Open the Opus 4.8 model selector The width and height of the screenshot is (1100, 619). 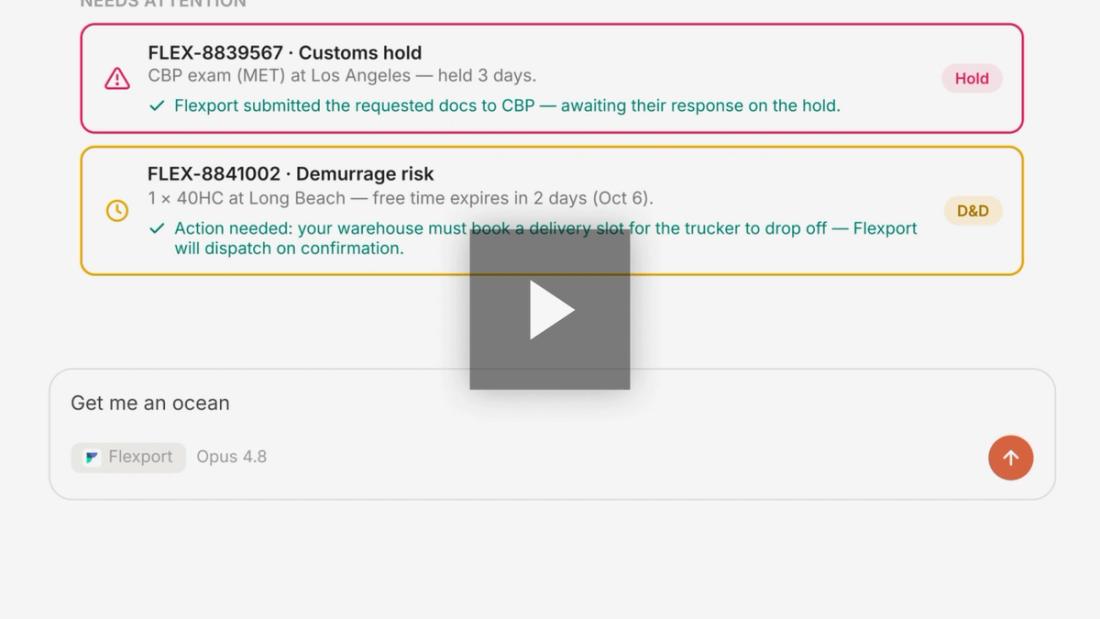[x=232, y=457]
